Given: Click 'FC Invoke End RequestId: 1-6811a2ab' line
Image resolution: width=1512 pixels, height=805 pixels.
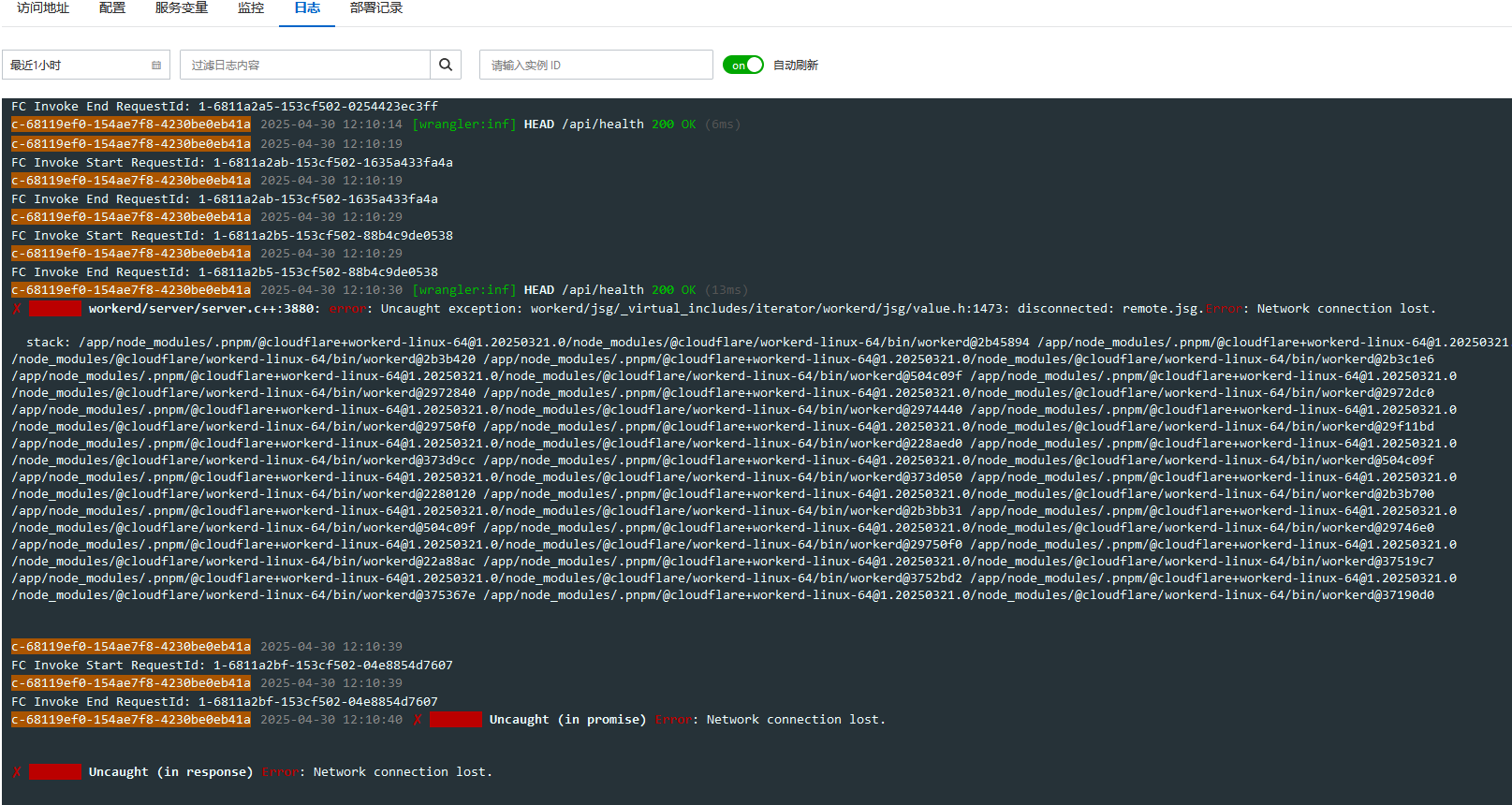Looking at the screenshot, I should pyautogui.click(x=225, y=199).
